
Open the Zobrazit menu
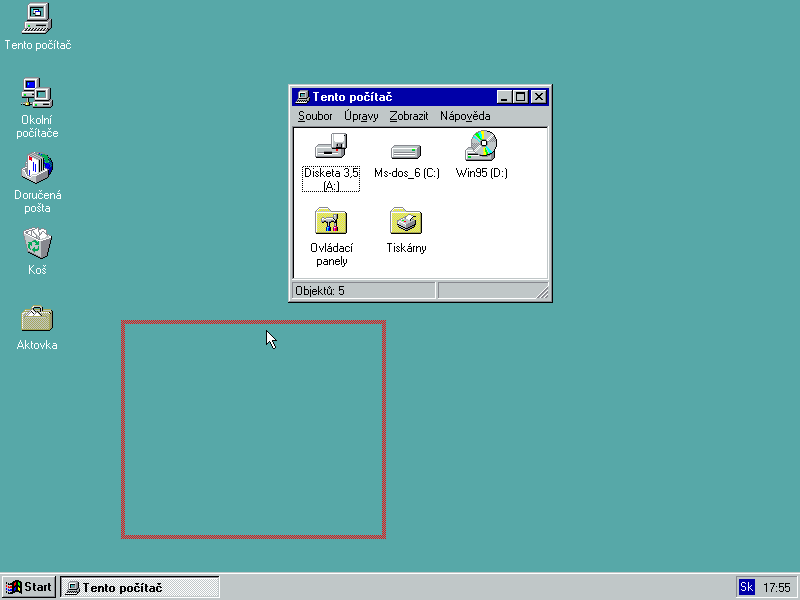[409, 116]
